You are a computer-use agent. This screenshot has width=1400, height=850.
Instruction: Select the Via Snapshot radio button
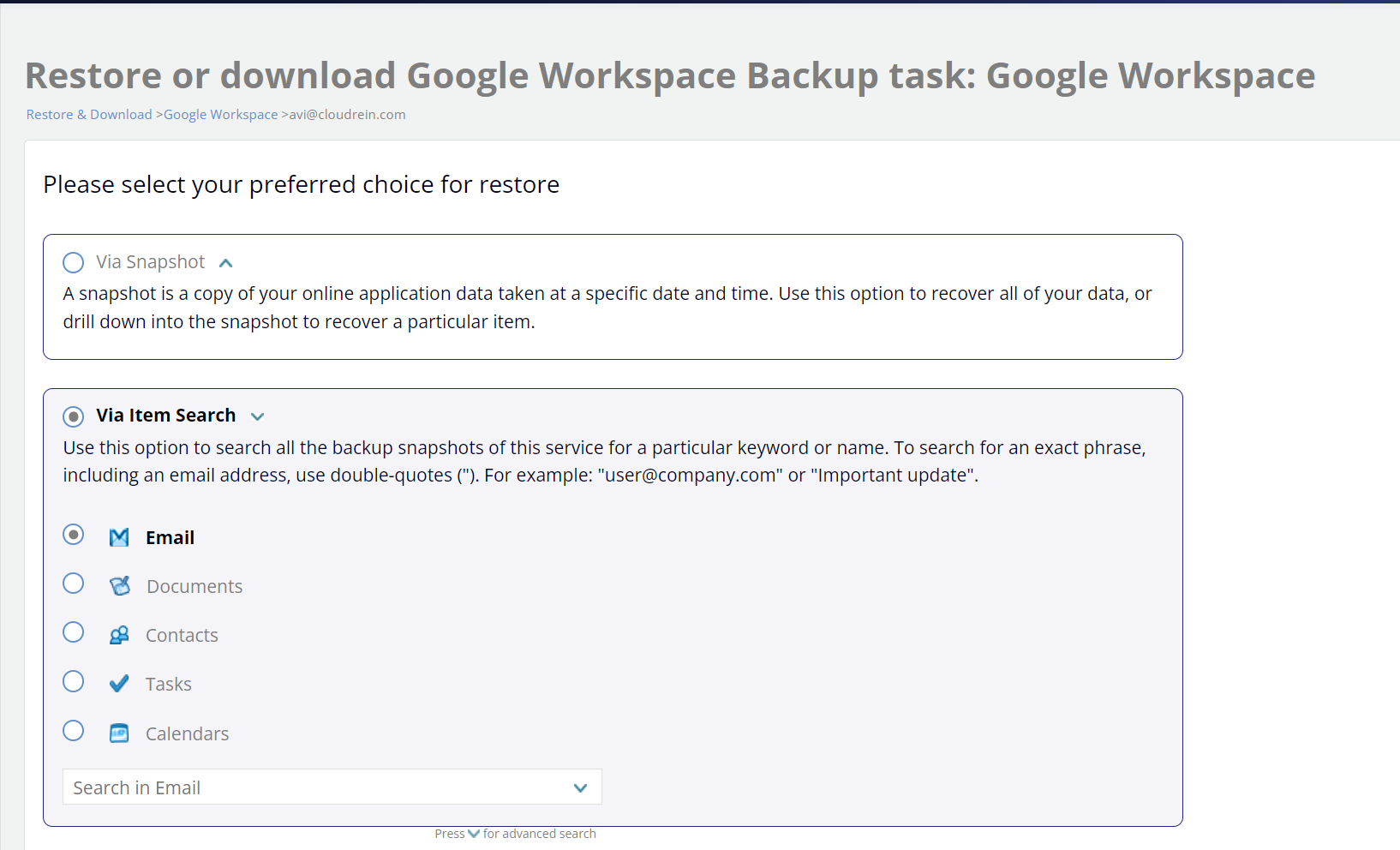click(74, 262)
